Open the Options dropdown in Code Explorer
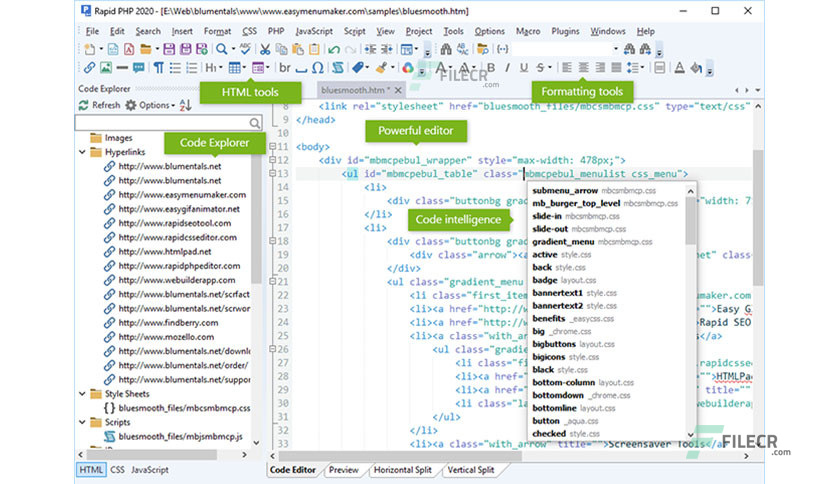The image size is (836, 484). click(x=150, y=105)
